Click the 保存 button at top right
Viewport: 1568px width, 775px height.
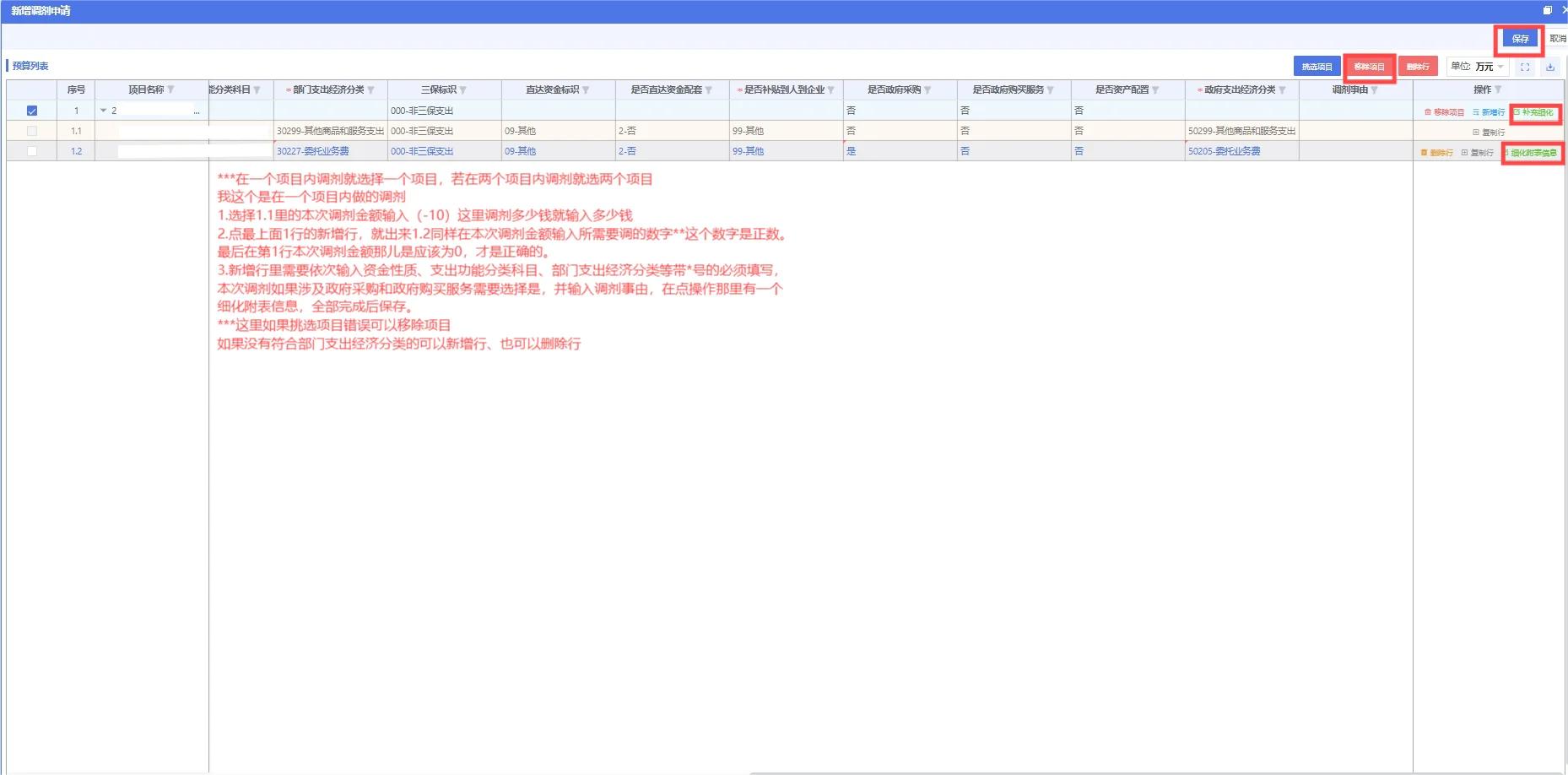pos(1519,39)
